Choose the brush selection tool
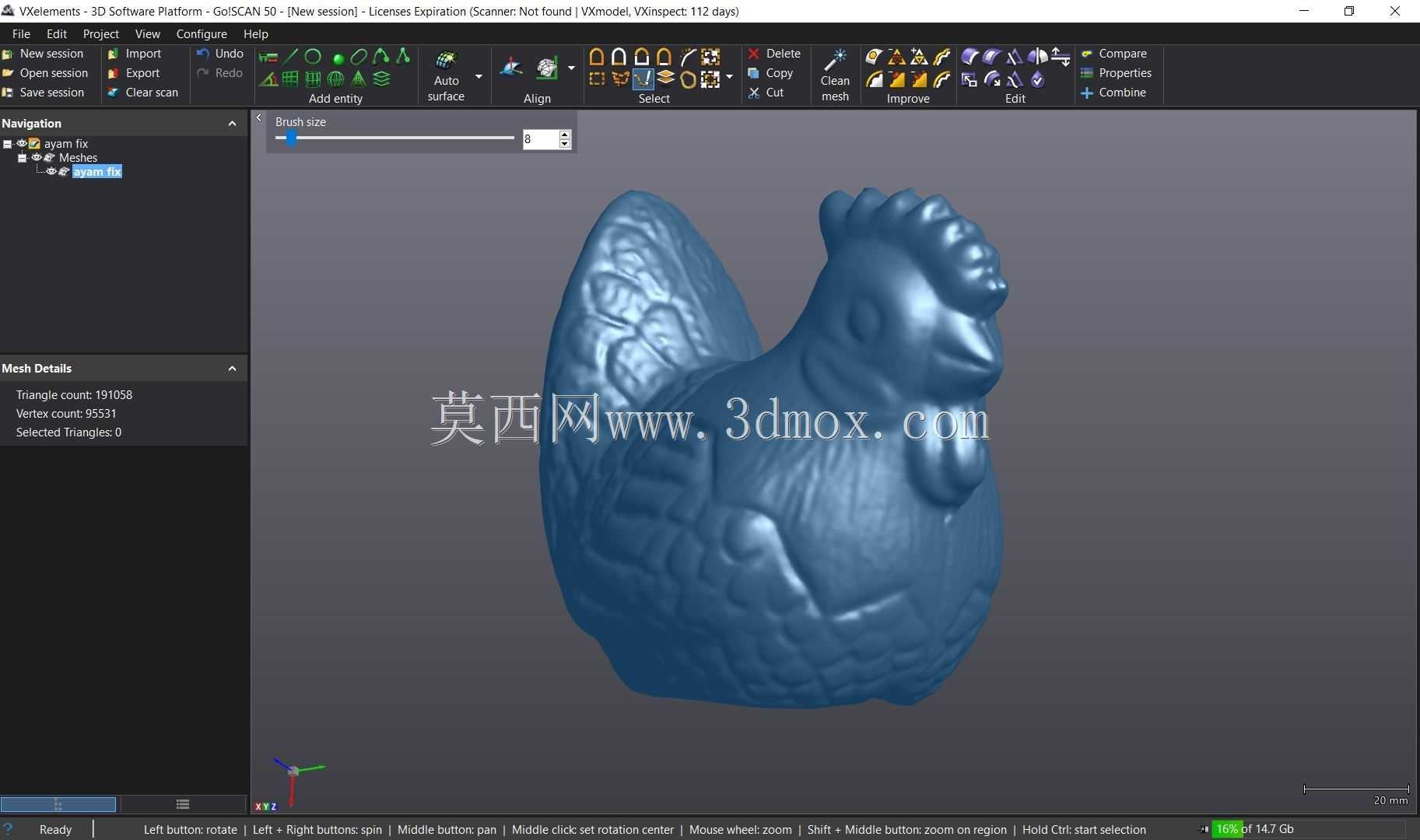The image size is (1420, 840). click(x=643, y=79)
